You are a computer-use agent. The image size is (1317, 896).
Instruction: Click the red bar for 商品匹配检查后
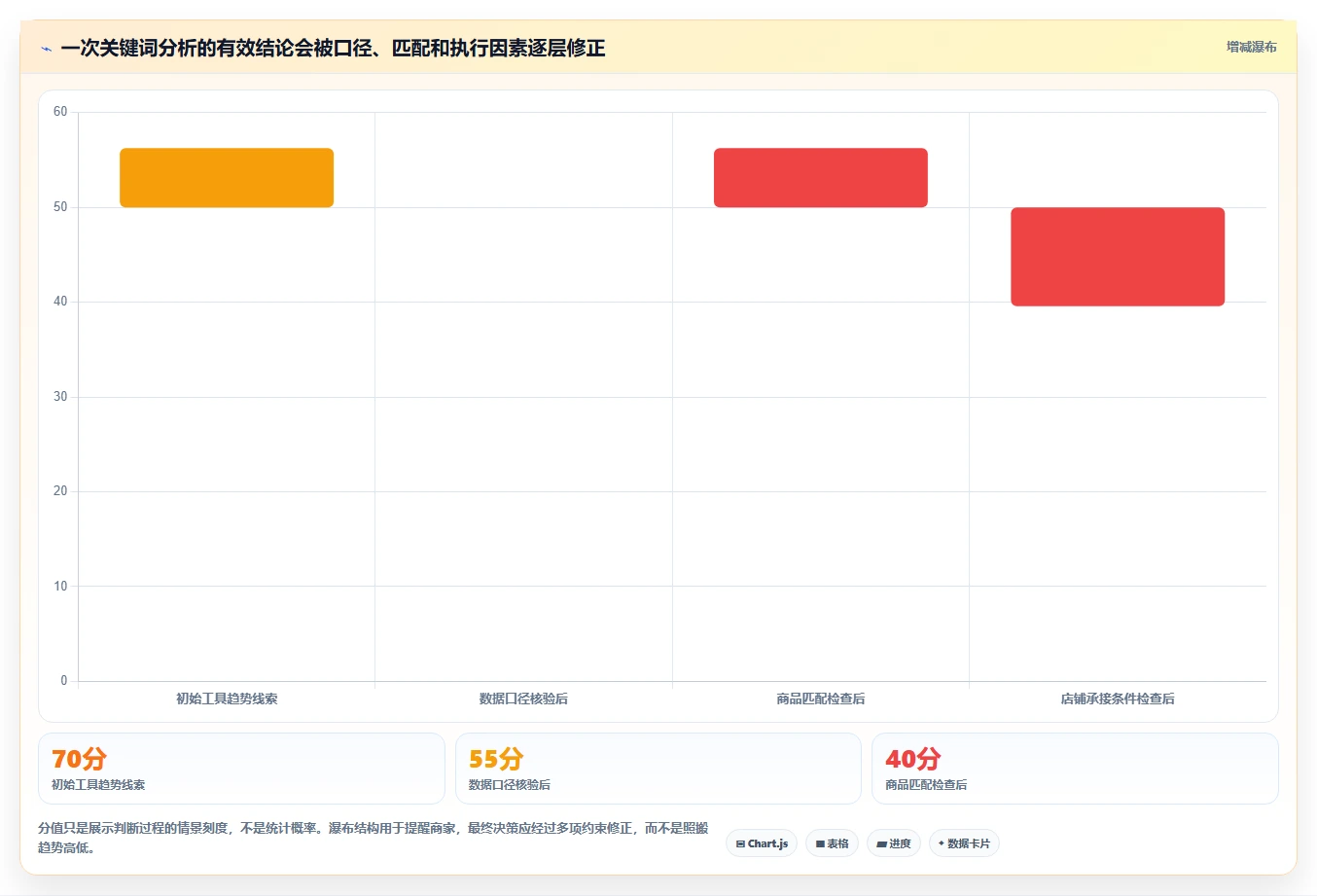[x=821, y=177]
